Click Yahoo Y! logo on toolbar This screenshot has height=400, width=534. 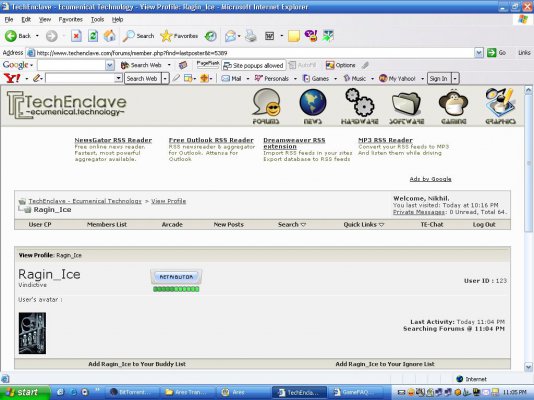pyautogui.click(x=12, y=78)
